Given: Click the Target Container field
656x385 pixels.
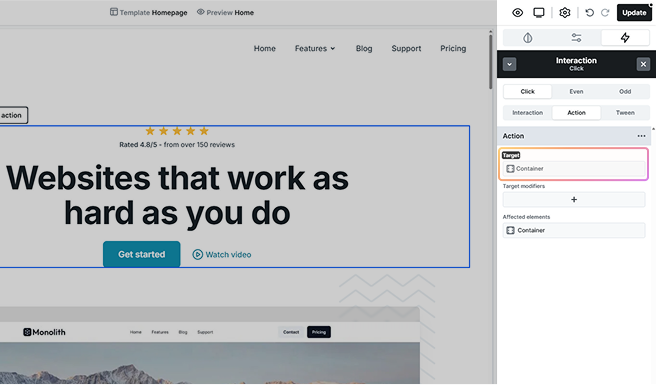Looking at the screenshot, I should point(574,169).
